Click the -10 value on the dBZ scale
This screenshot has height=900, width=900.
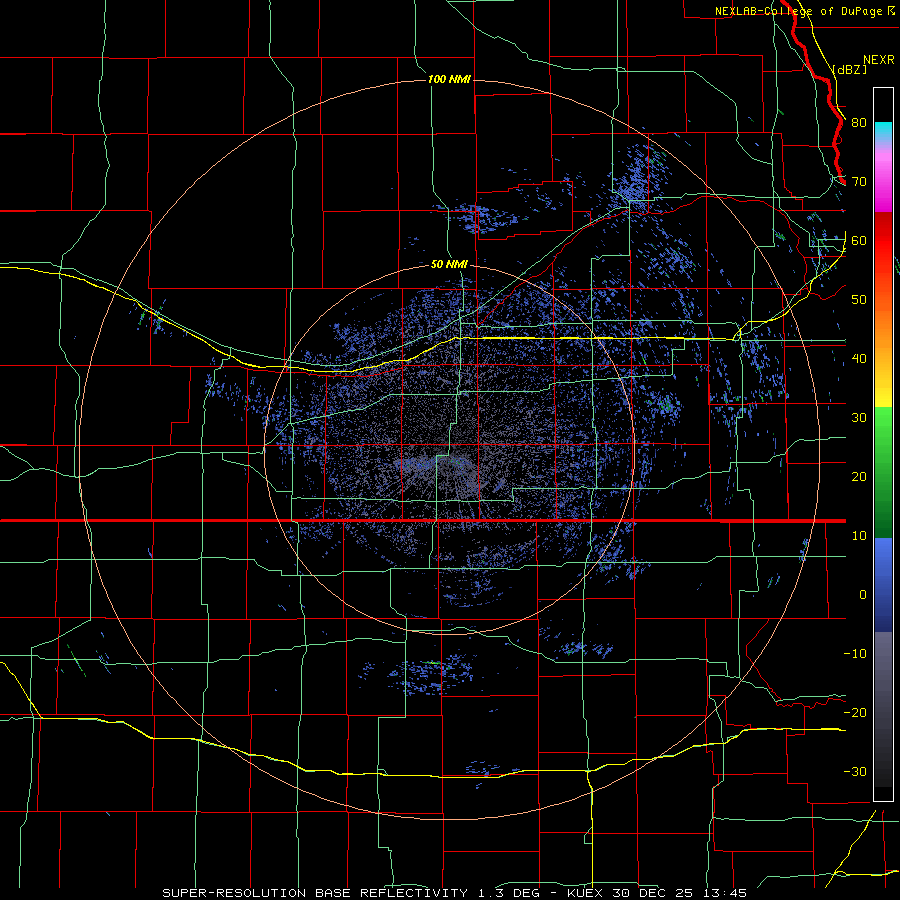855,654
